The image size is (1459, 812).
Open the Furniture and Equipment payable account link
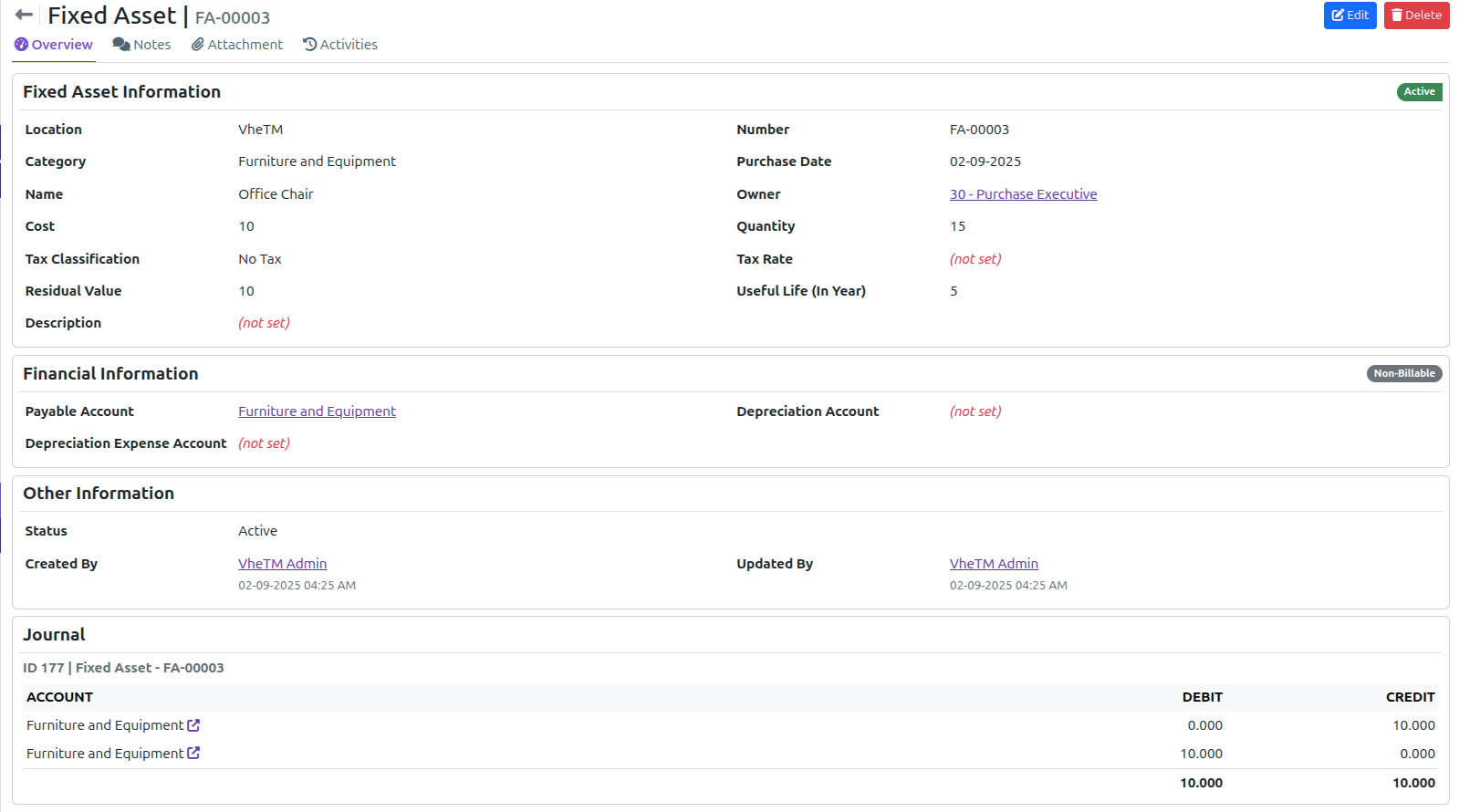tap(317, 411)
